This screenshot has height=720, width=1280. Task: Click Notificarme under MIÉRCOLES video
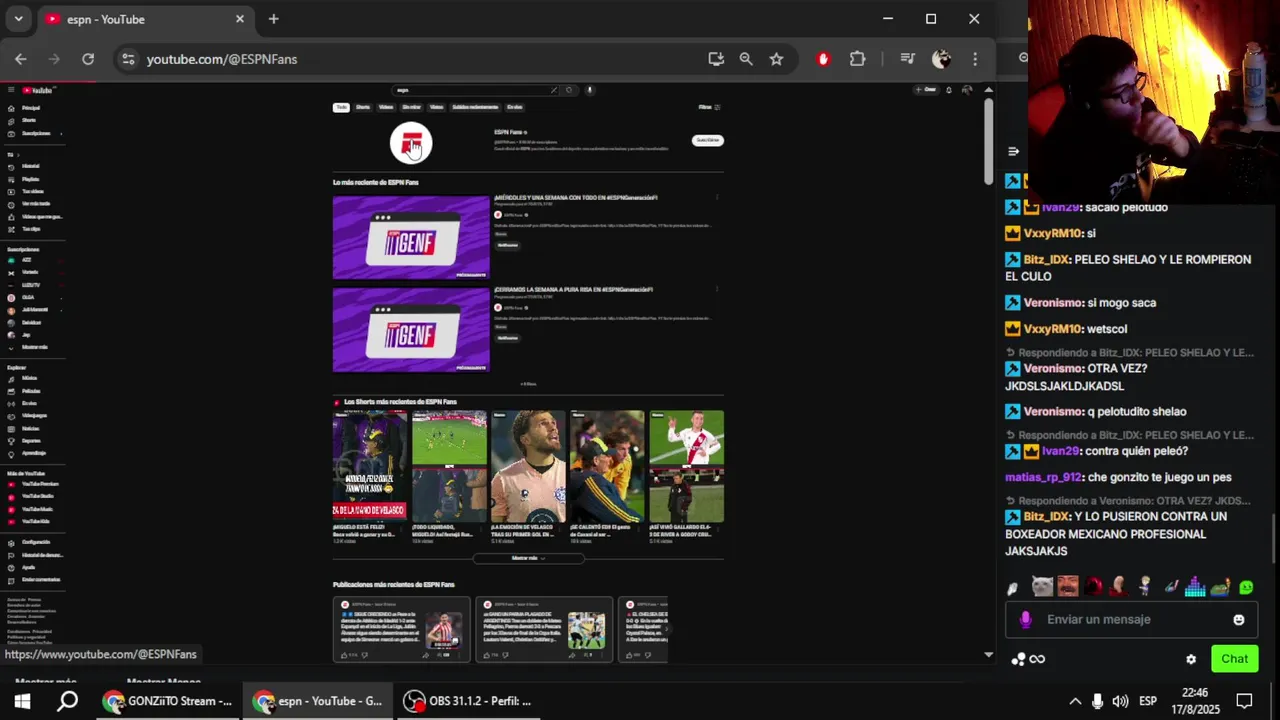508,245
